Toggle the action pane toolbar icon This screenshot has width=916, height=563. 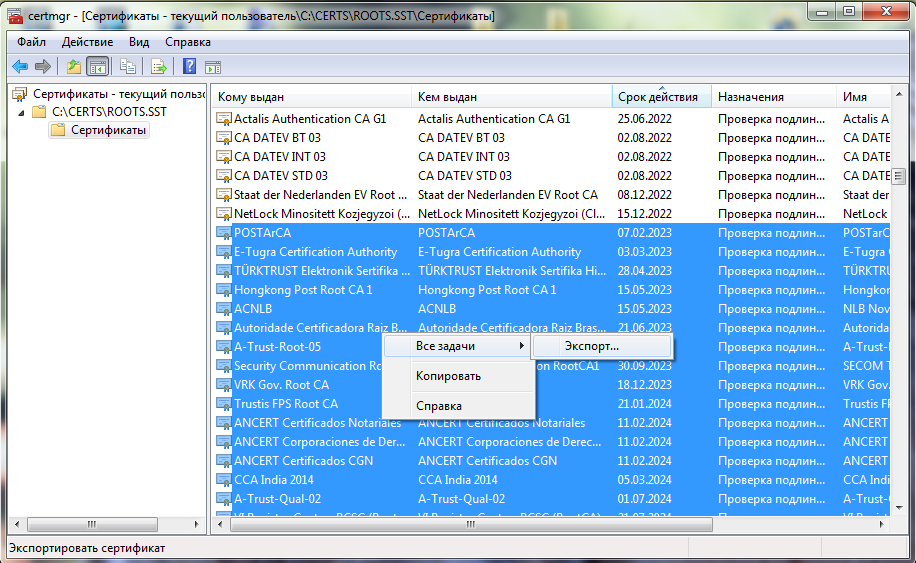click(213, 67)
